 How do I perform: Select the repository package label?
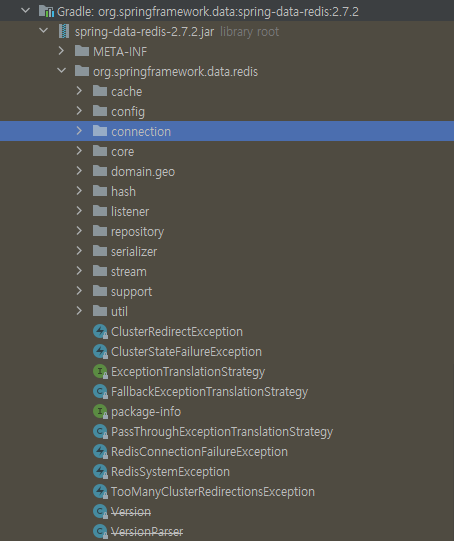(137, 232)
